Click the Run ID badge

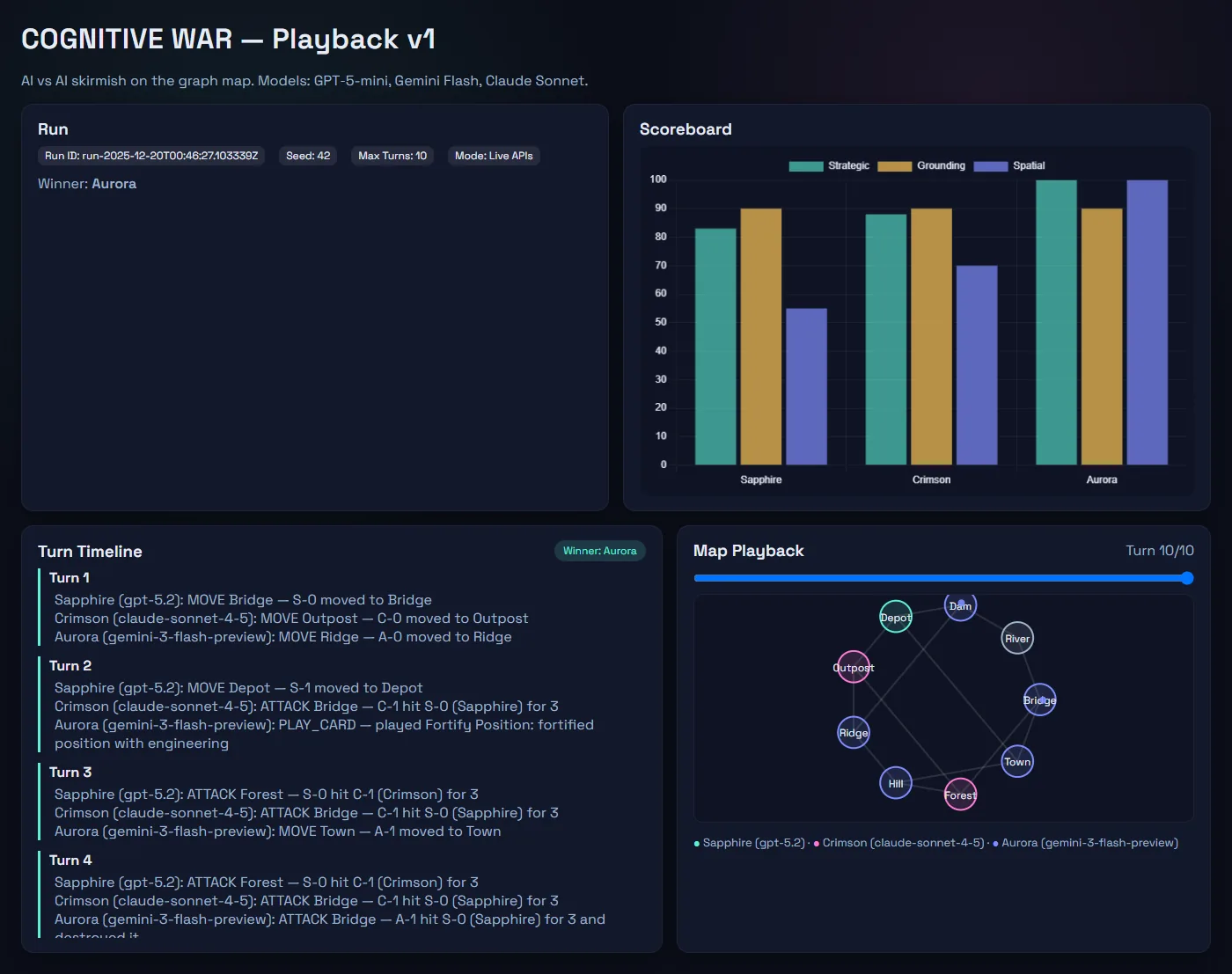(x=151, y=156)
